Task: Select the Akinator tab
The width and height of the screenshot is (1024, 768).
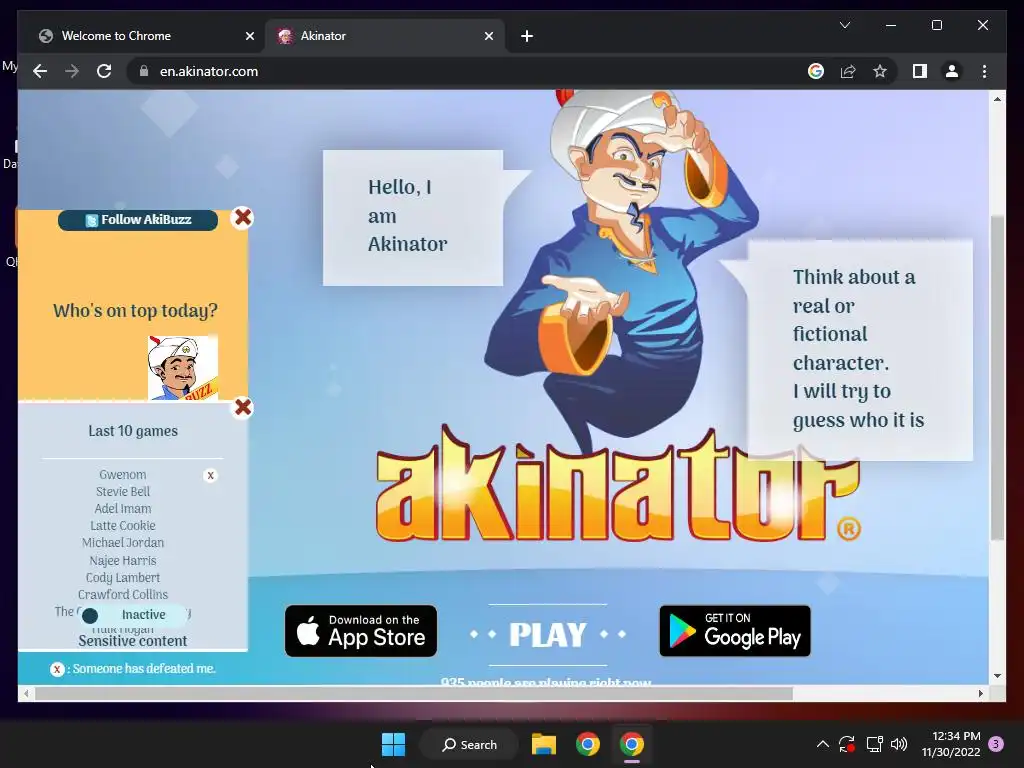Action: tap(384, 36)
